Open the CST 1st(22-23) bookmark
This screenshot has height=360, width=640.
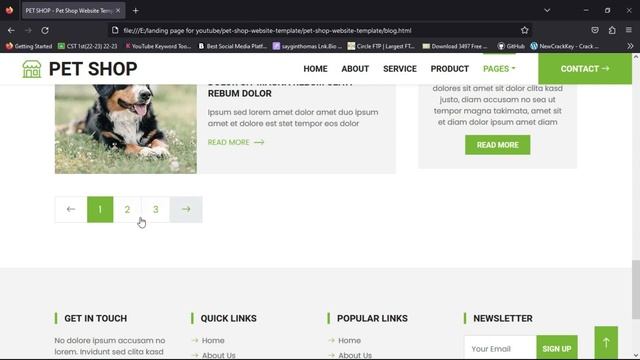coord(87,46)
